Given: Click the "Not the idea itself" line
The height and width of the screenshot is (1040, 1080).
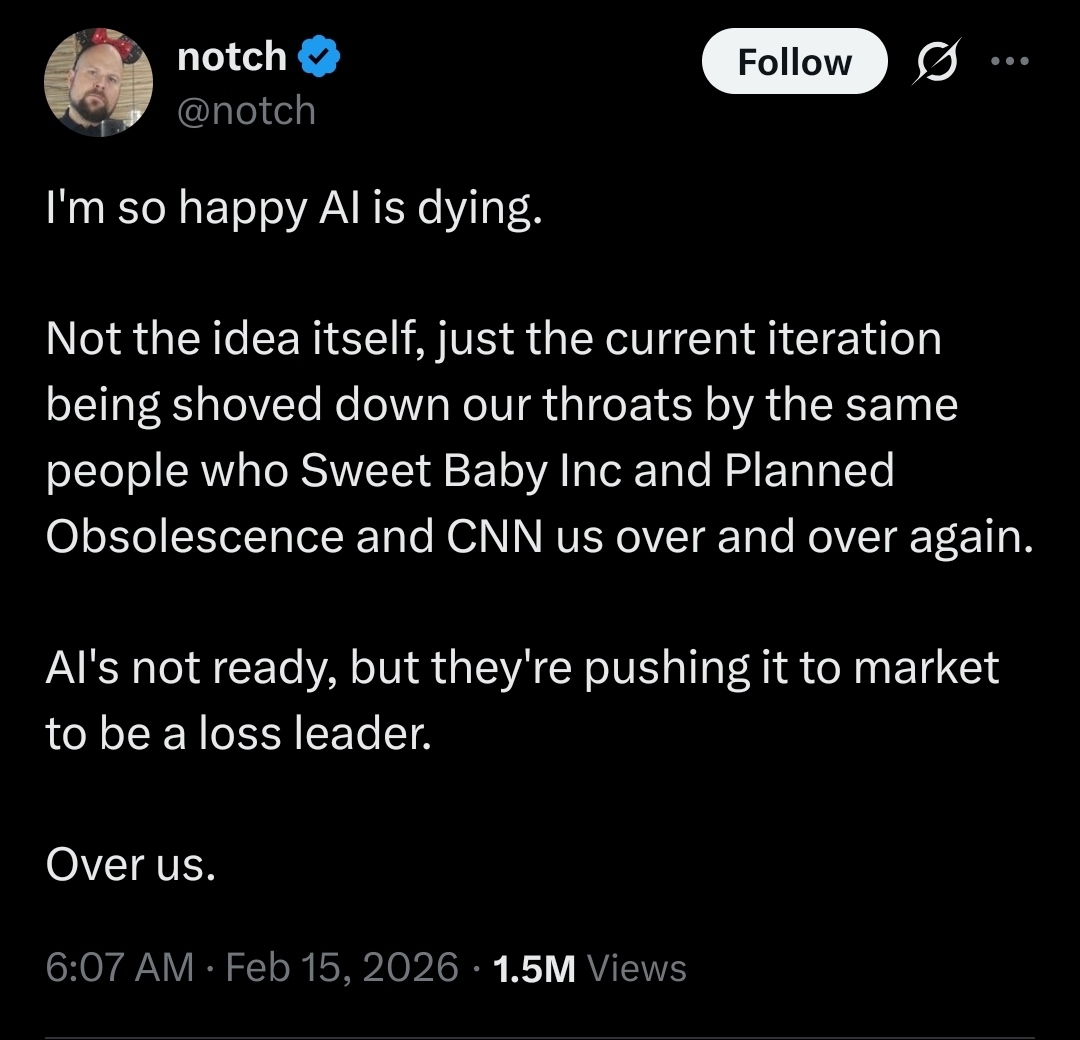Looking at the screenshot, I should tap(226, 339).
